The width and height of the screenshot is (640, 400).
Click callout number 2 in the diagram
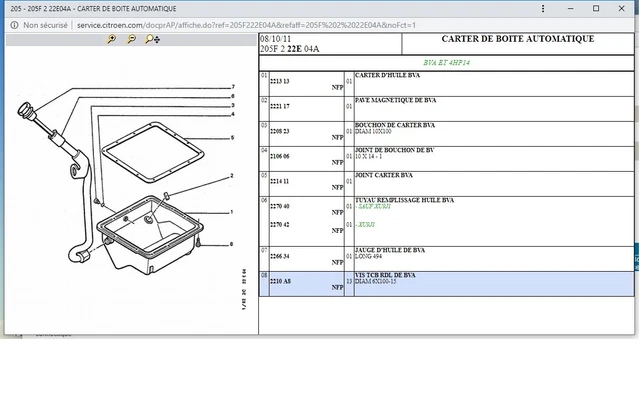pos(232,176)
